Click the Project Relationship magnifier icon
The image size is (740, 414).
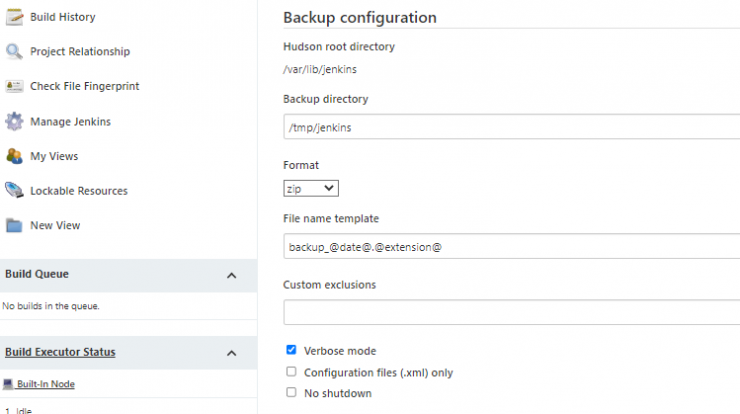click(14, 51)
